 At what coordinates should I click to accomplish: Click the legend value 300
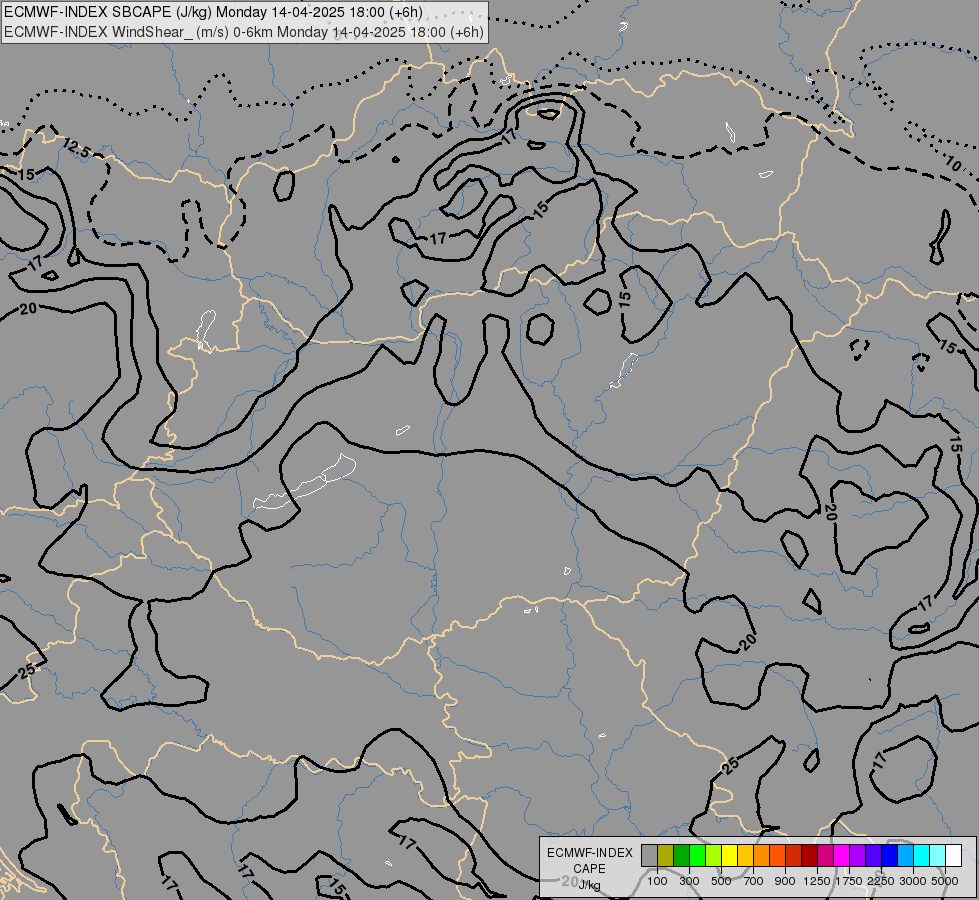pos(689,881)
